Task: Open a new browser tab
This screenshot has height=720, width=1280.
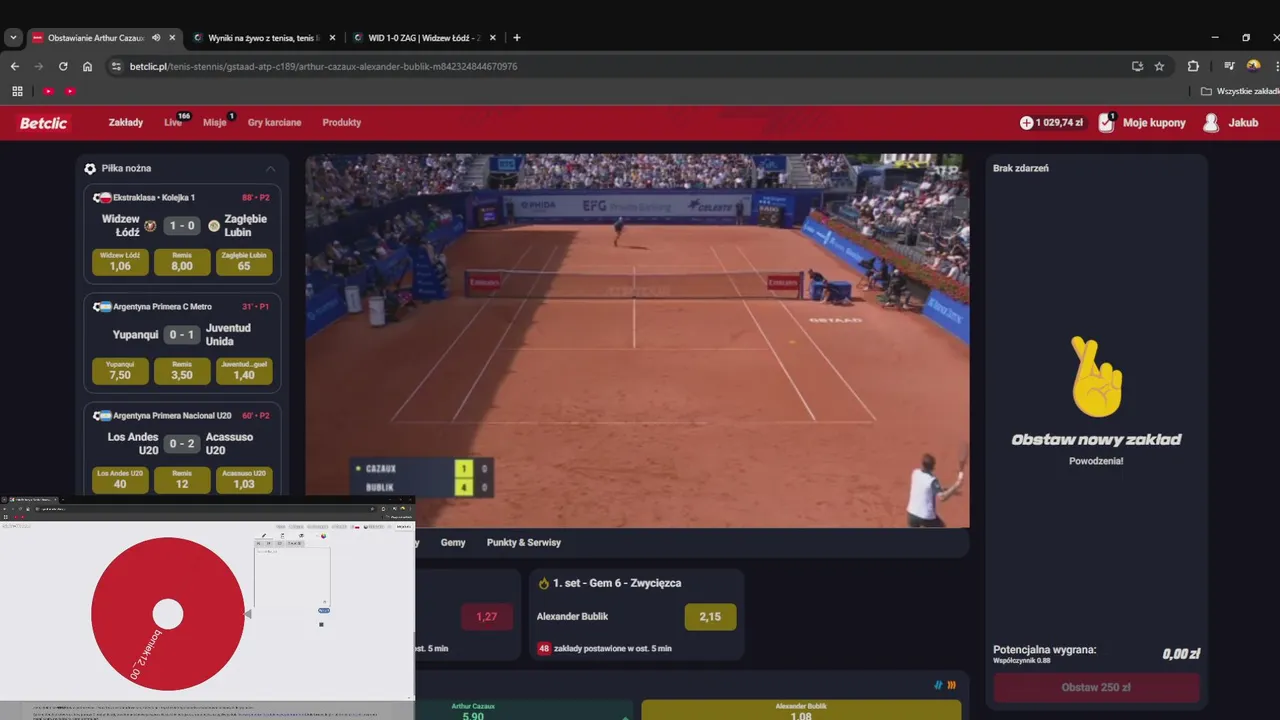Action: click(x=517, y=38)
